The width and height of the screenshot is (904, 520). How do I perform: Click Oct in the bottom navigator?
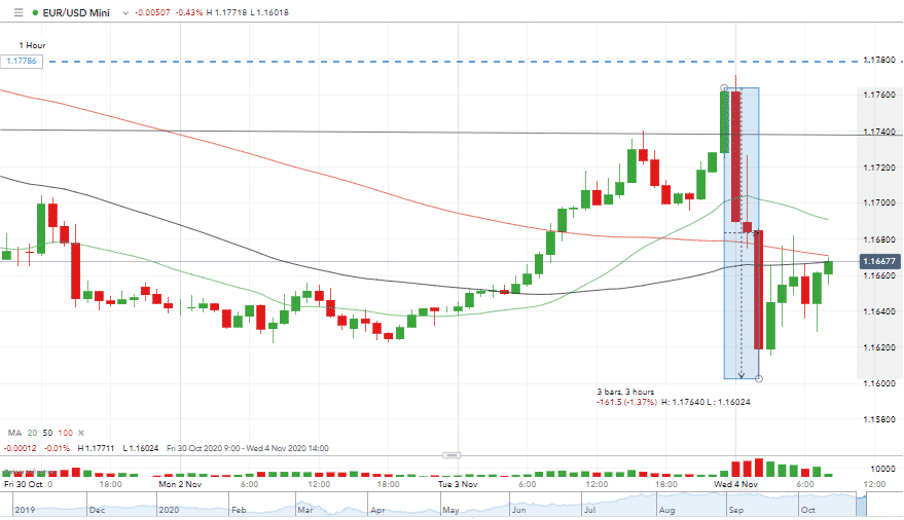(808, 510)
